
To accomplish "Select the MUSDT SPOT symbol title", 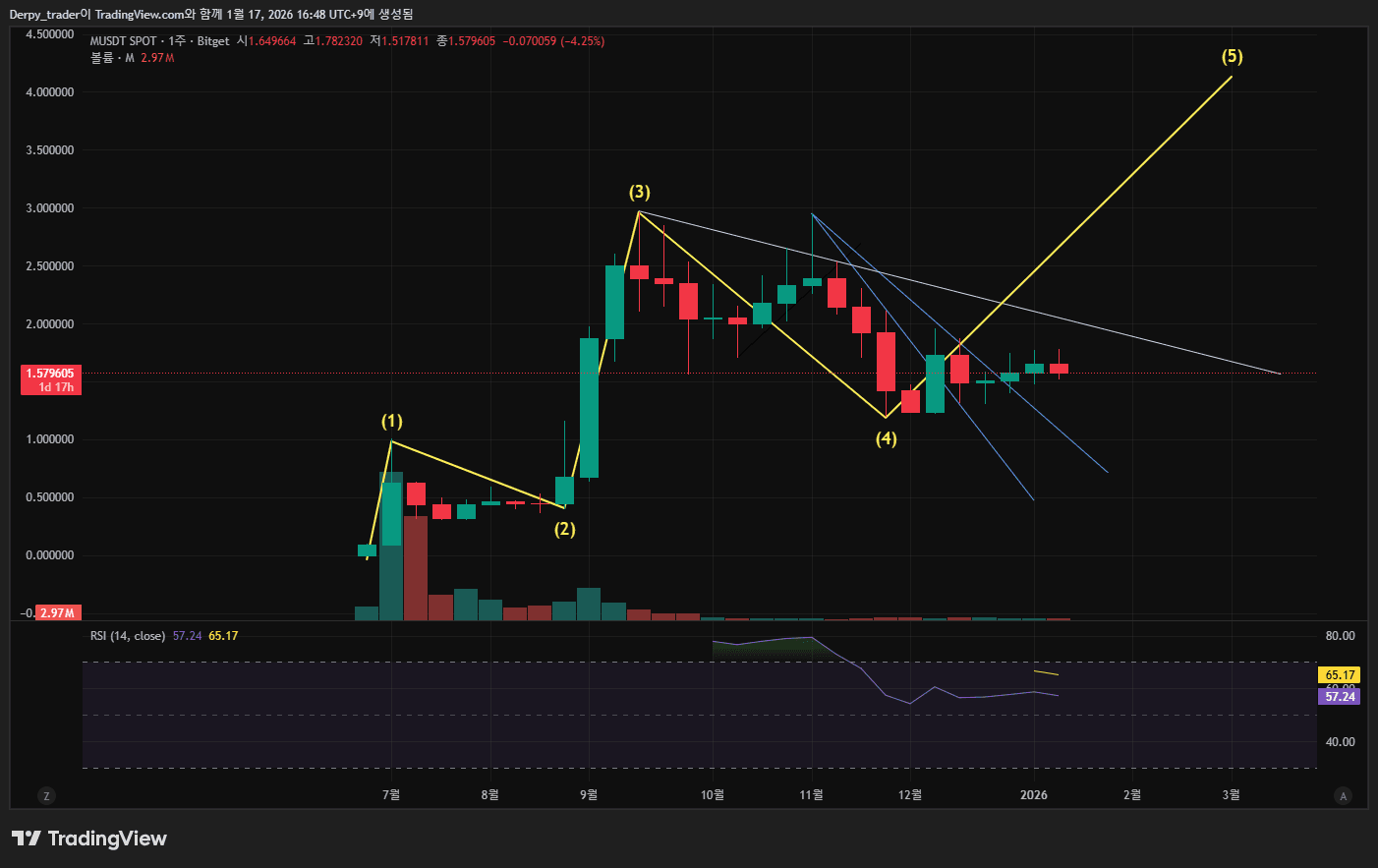I will pos(123,41).
